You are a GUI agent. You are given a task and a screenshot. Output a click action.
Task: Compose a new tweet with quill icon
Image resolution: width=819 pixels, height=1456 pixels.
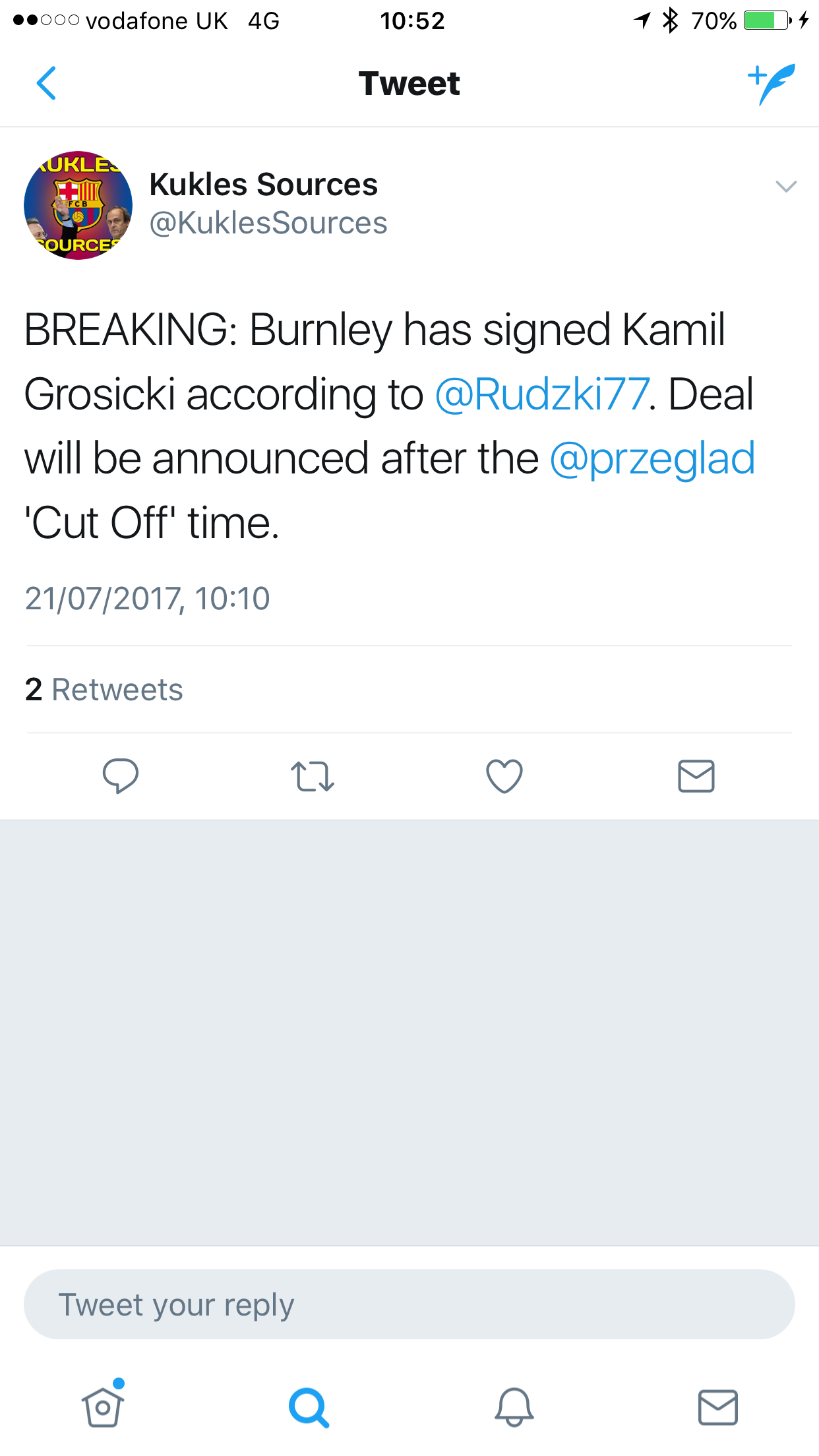(x=772, y=84)
